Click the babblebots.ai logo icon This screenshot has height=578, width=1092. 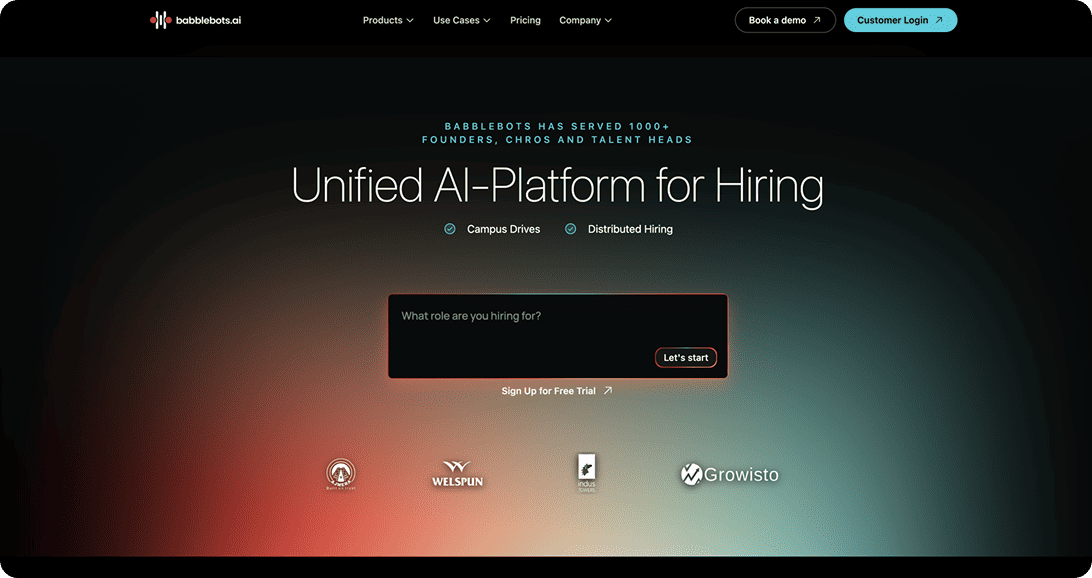(x=160, y=20)
